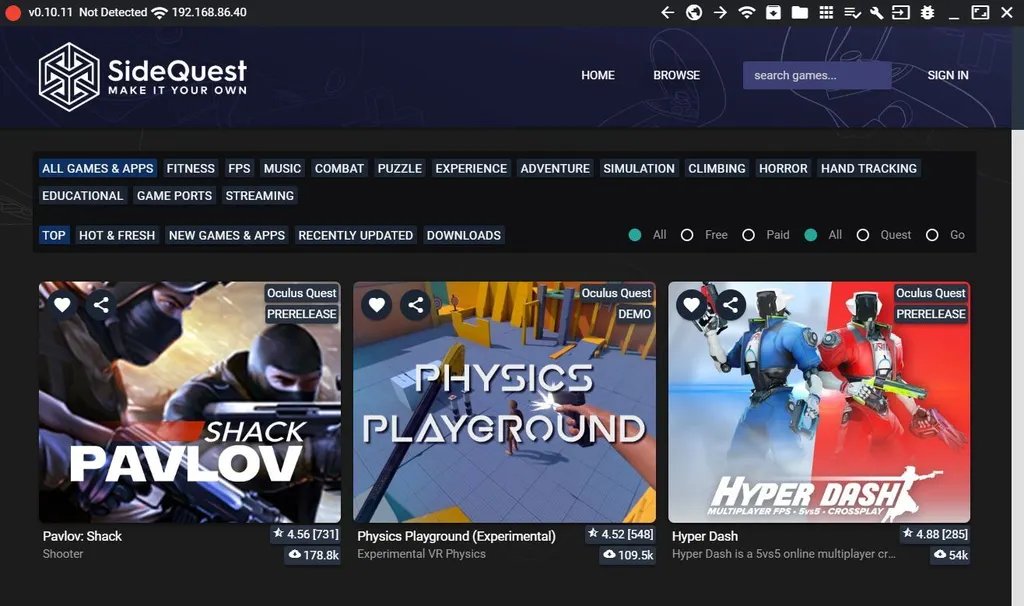Screen dimensions: 1024x606
Task: Share Physics Playground via its share icon
Action: coord(415,305)
